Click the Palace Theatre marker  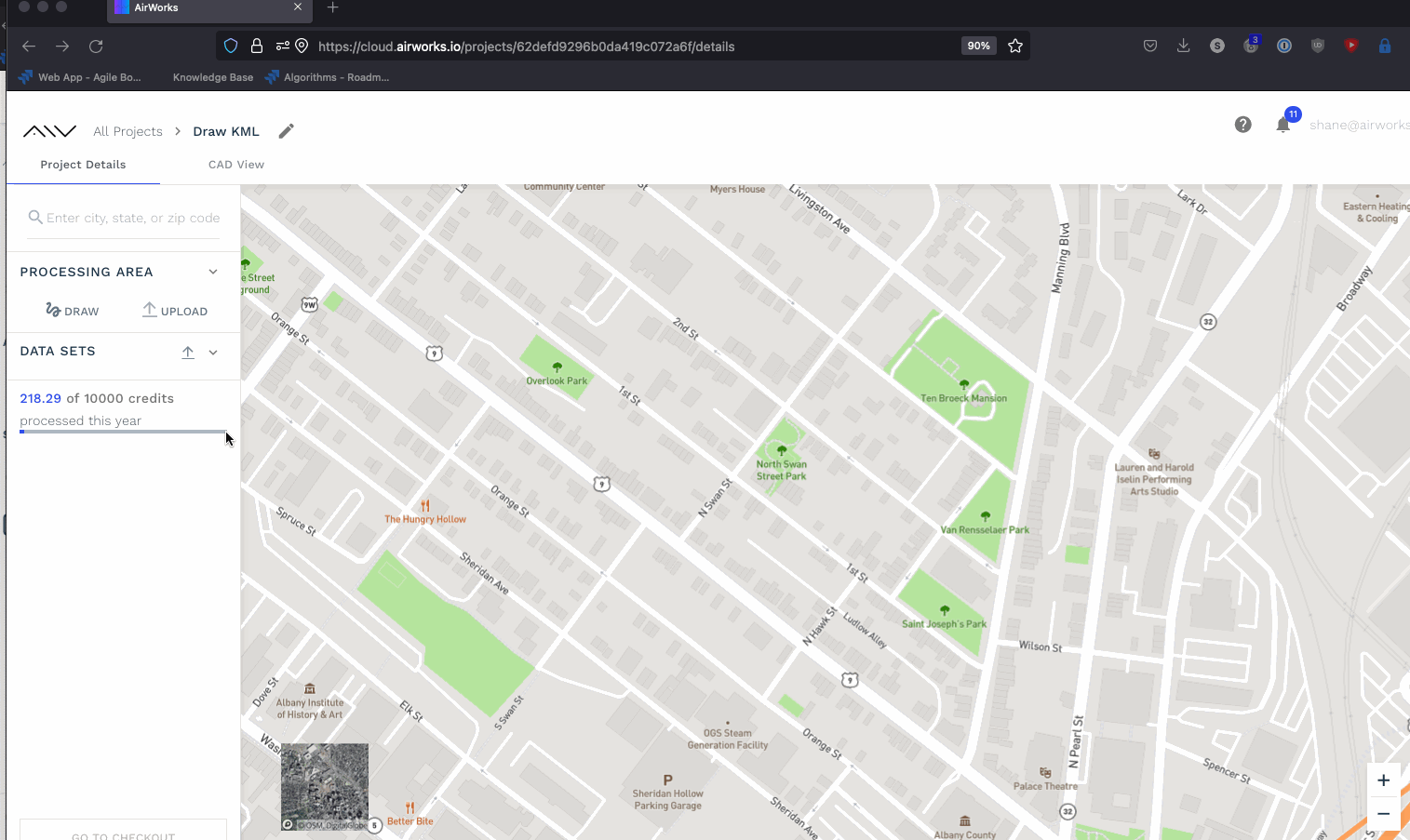tap(1045, 773)
